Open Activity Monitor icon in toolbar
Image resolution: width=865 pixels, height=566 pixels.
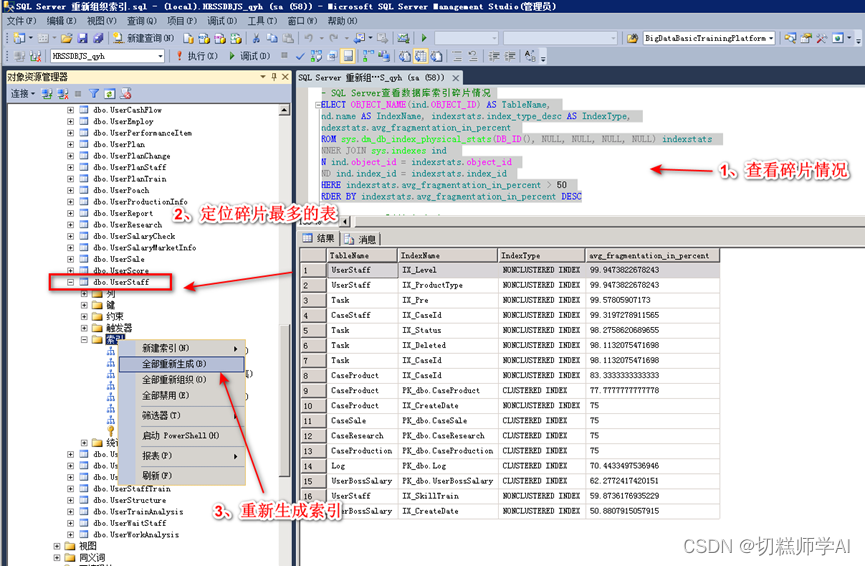pyautogui.click(x=403, y=38)
